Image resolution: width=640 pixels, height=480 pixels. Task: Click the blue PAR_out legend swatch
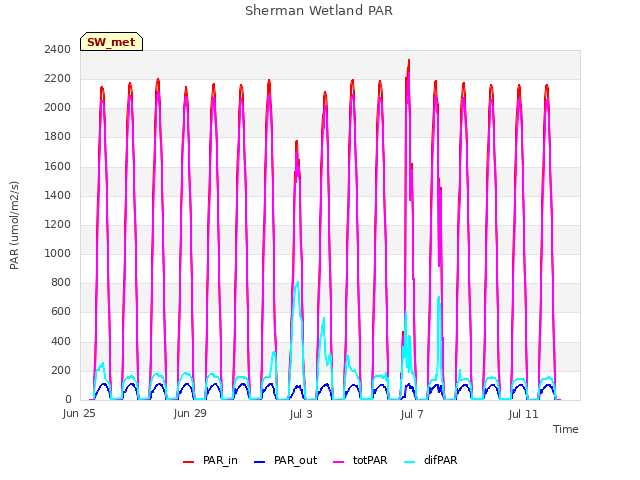[x=259, y=462]
